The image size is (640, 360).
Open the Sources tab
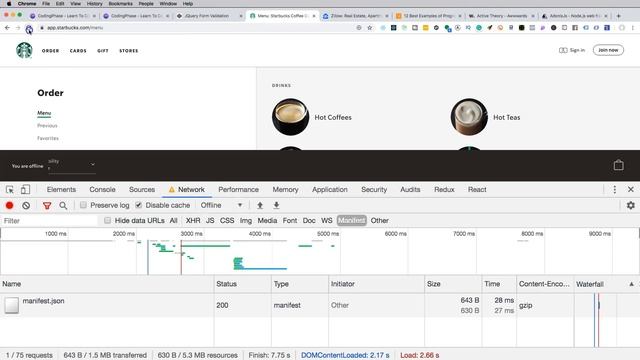[x=142, y=189]
